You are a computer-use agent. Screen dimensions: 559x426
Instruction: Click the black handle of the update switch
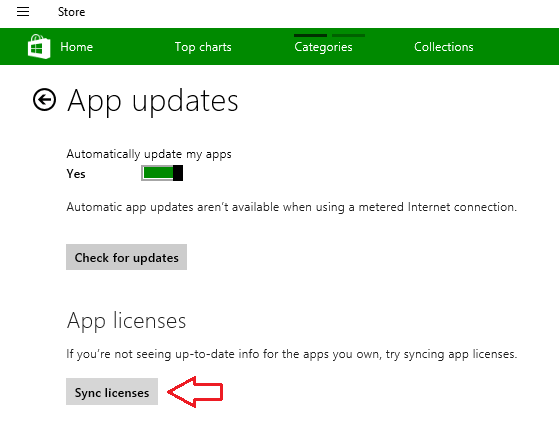[178, 173]
